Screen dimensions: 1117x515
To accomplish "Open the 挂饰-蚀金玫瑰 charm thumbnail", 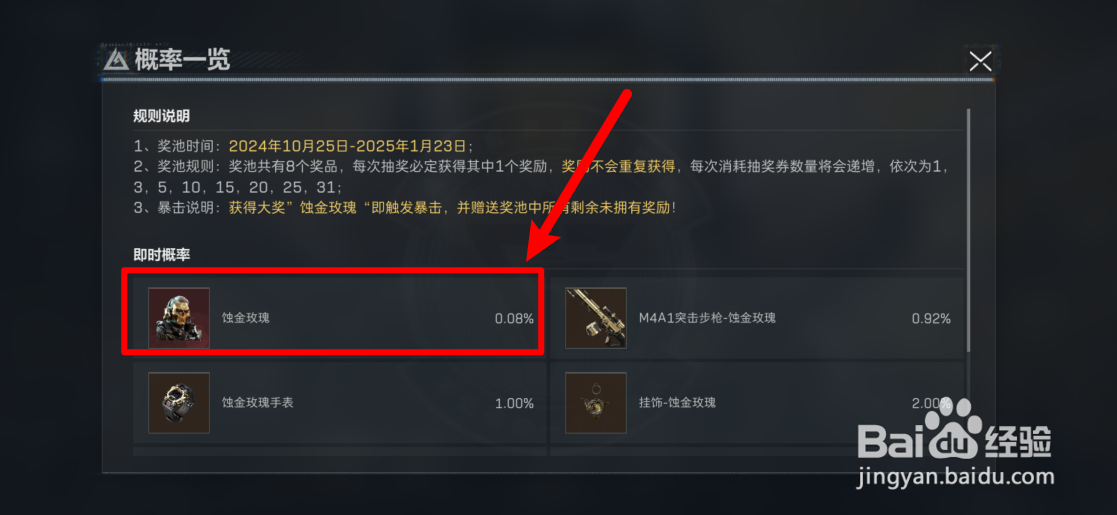I will point(596,402).
